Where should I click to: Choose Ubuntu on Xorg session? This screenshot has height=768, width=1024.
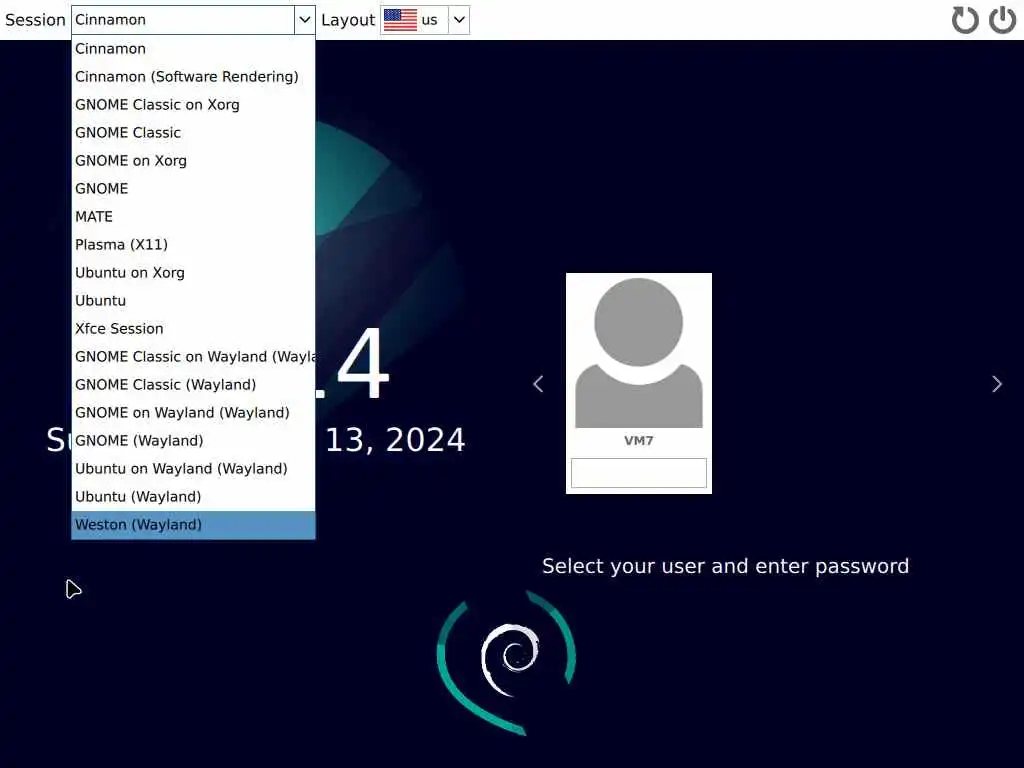tap(193, 273)
